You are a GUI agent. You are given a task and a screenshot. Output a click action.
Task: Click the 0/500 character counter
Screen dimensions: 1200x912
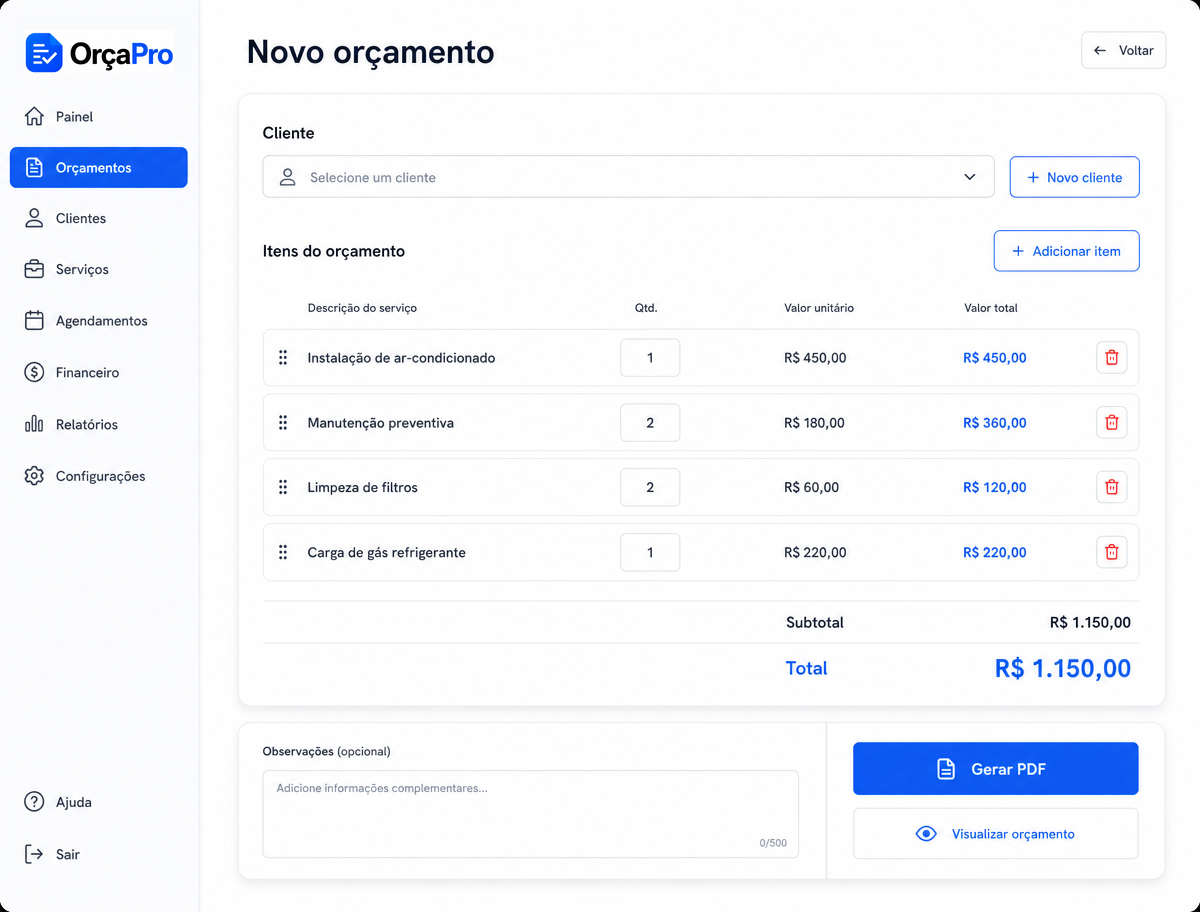773,843
